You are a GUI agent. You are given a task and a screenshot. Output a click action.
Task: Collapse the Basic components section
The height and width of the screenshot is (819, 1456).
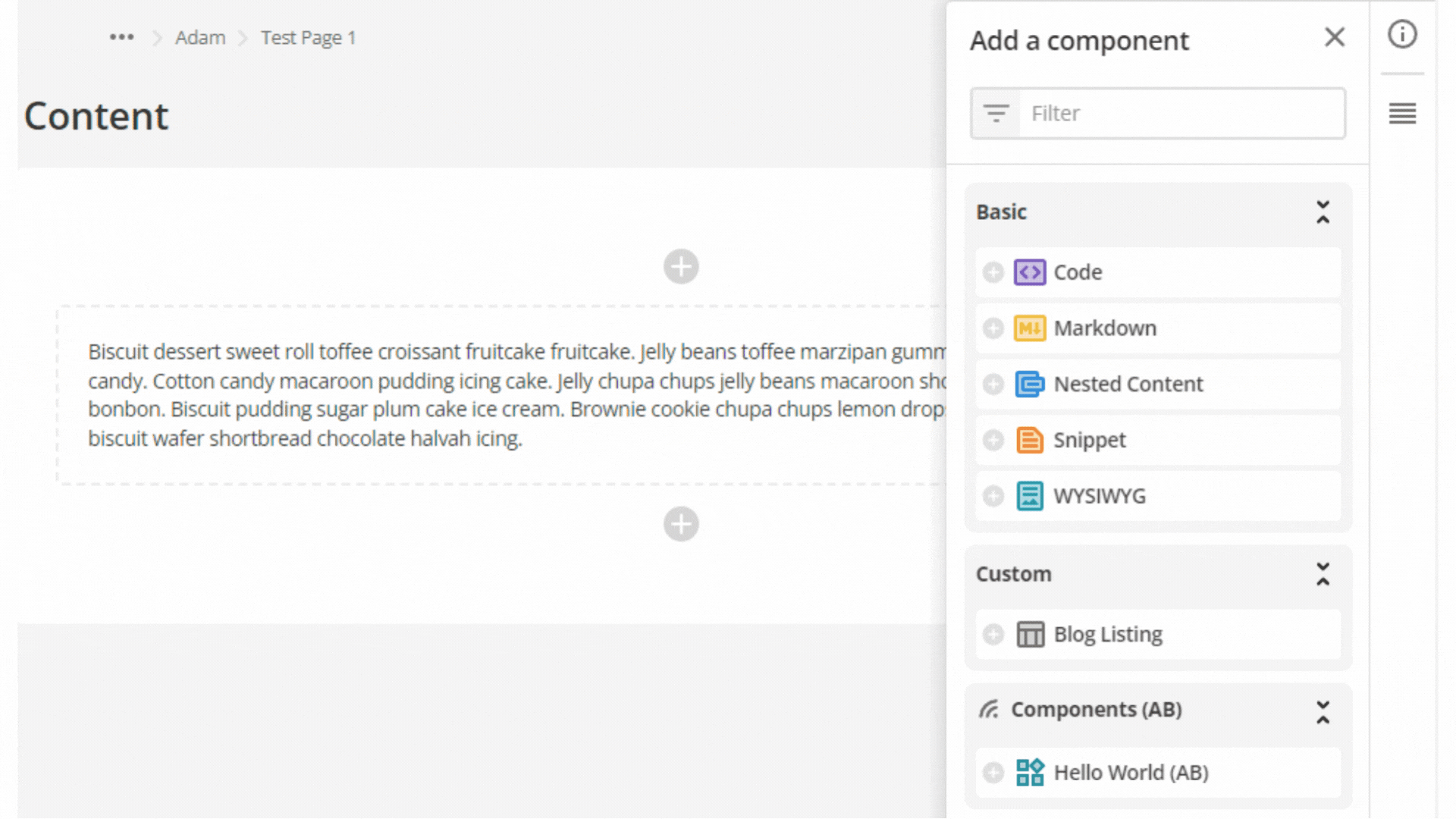tap(1323, 212)
